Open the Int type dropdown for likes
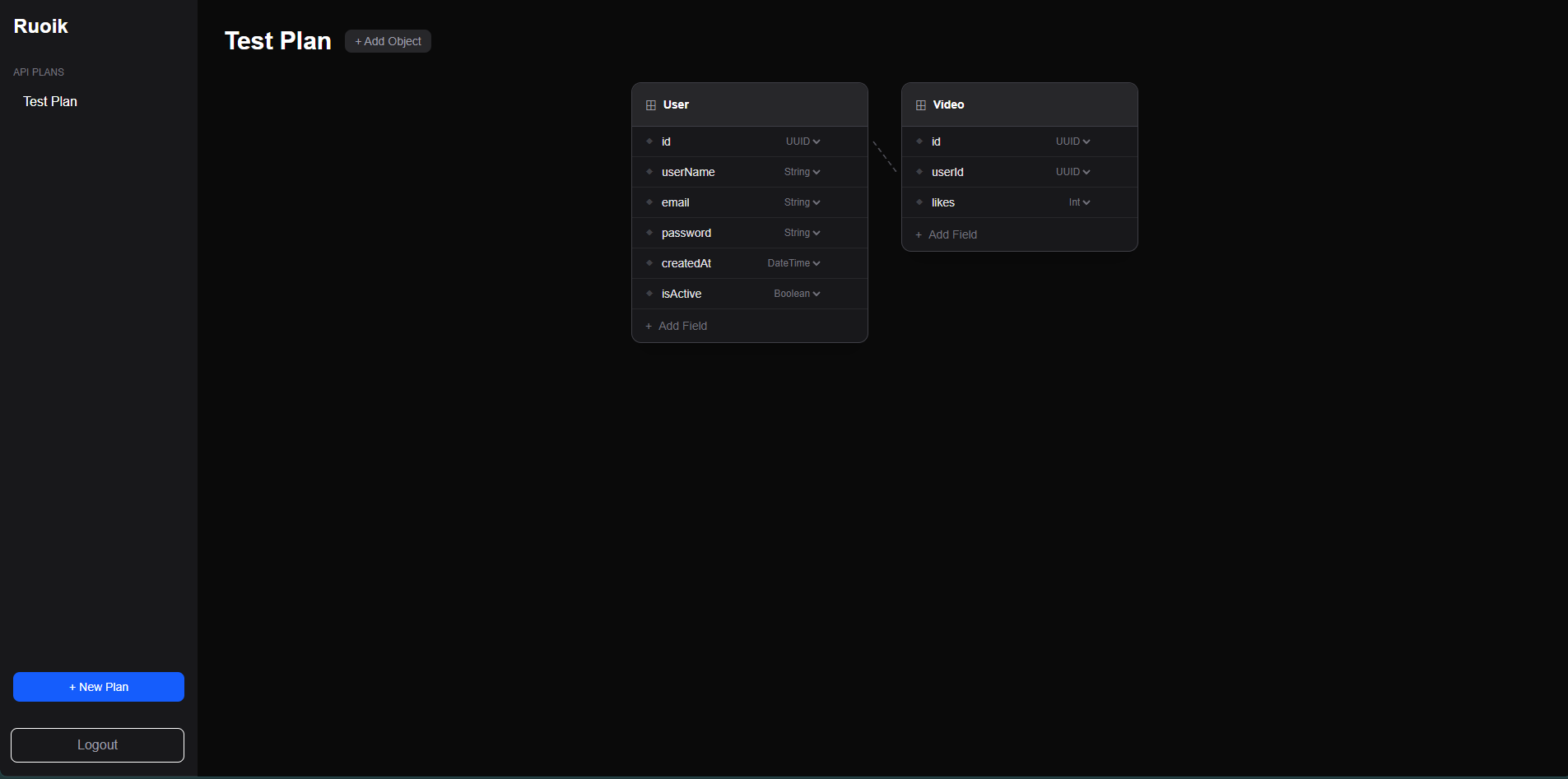Viewport: 1568px width, 779px height. pos(1078,202)
